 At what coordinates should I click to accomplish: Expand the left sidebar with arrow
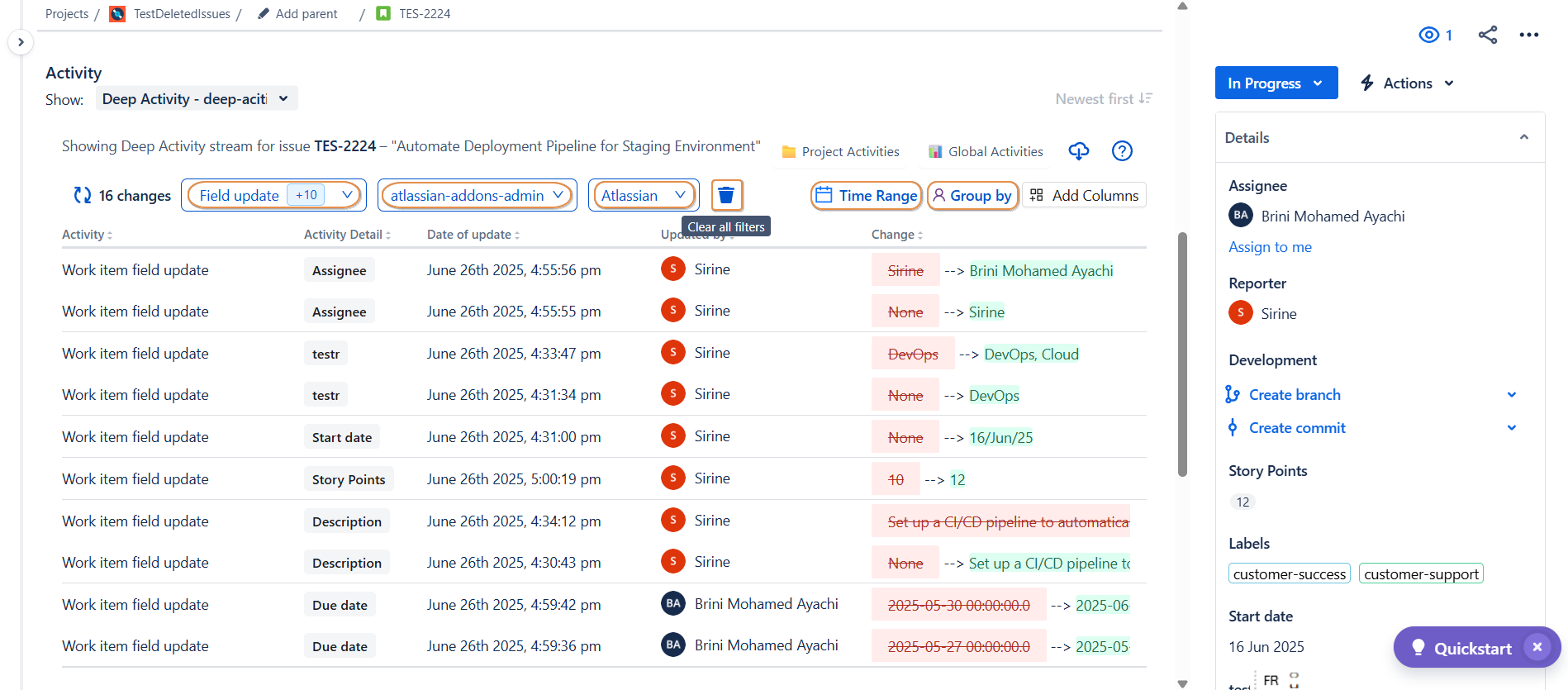[x=21, y=42]
